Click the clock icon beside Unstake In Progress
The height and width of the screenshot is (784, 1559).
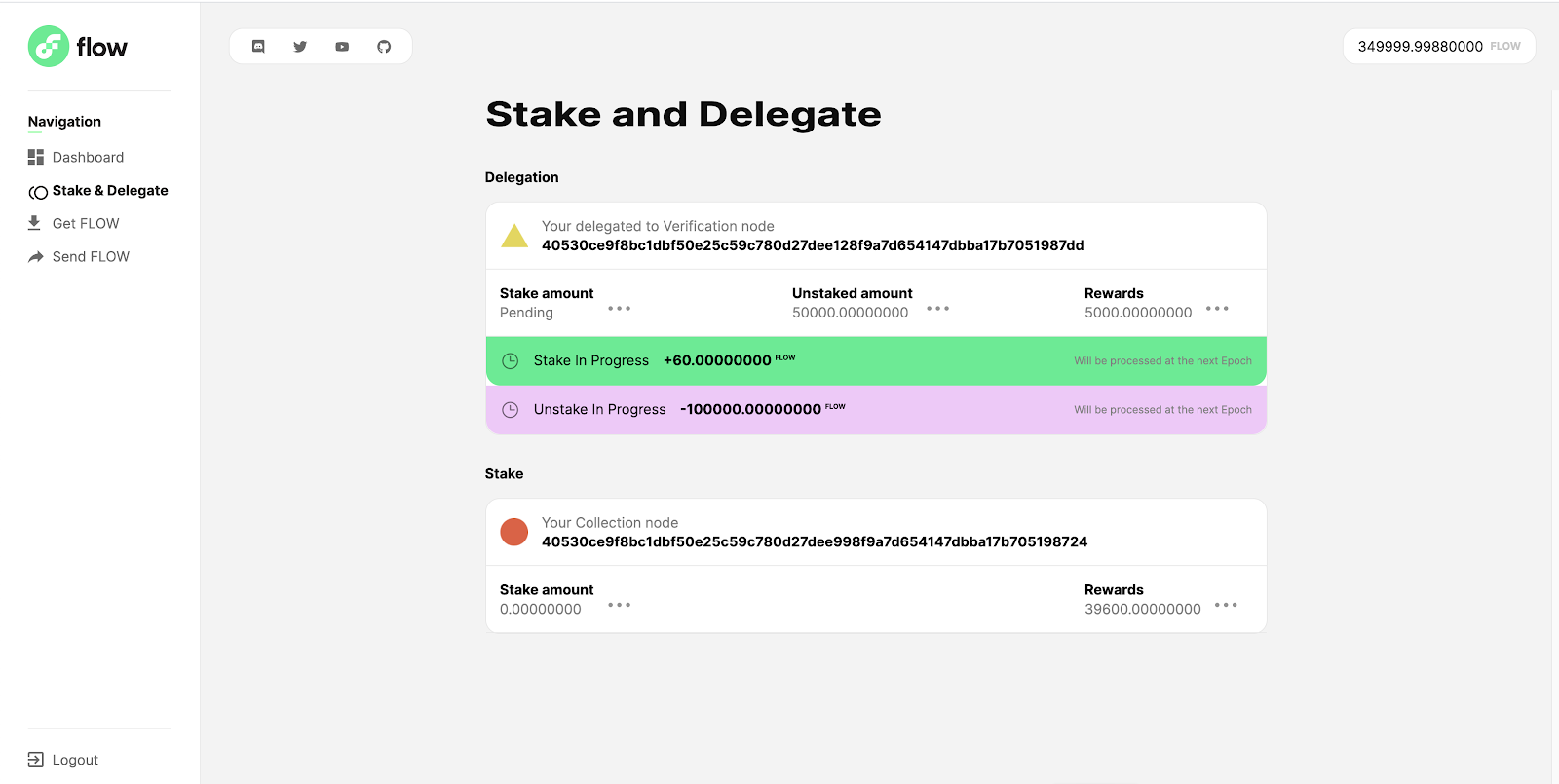point(510,410)
